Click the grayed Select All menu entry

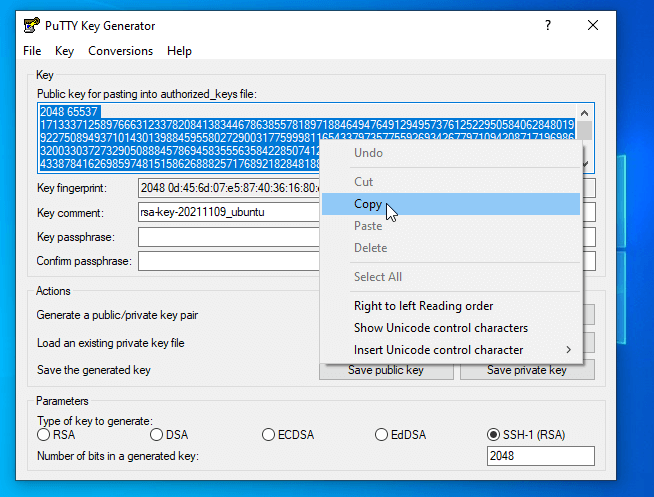(x=451, y=277)
